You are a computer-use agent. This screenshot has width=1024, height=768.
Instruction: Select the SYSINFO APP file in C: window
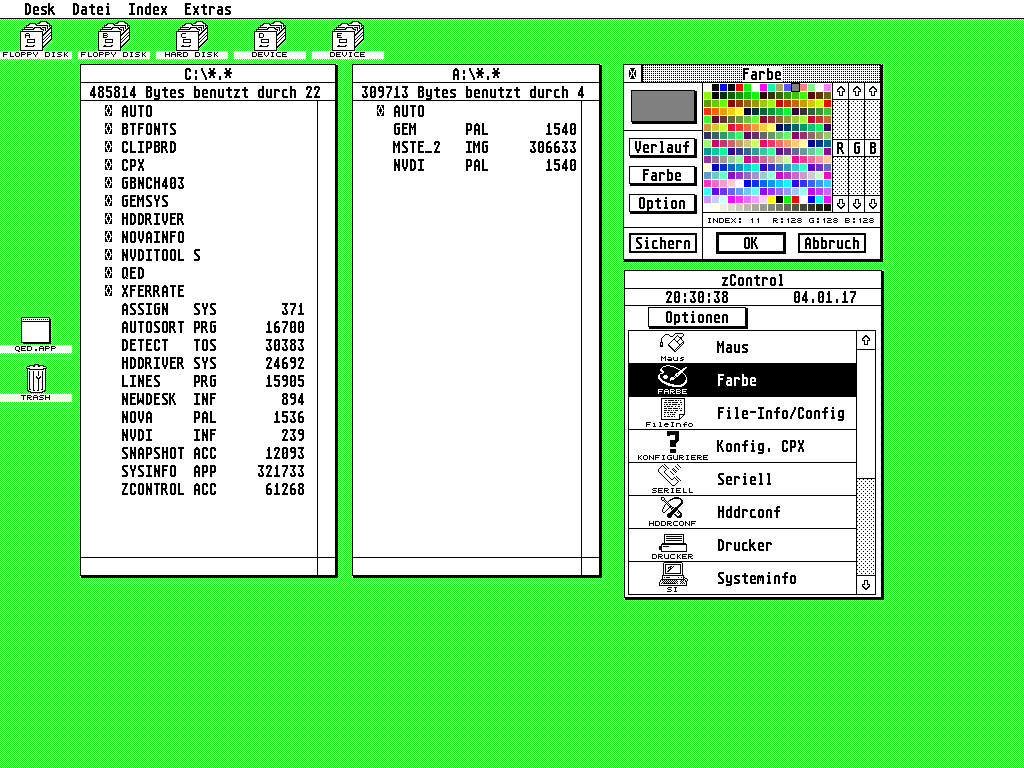click(213, 472)
